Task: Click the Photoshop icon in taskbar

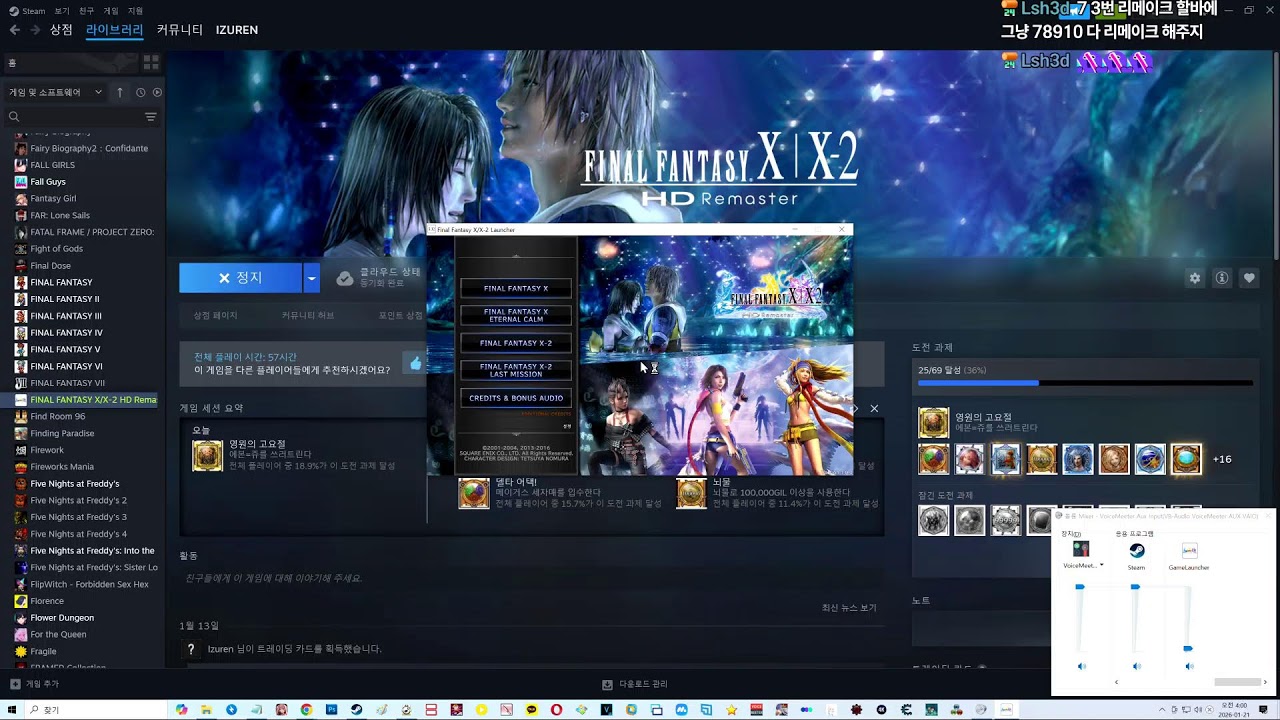Action: (331, 709)
